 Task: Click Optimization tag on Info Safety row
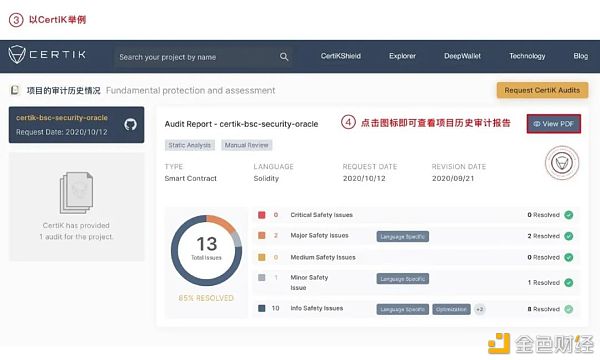pos(452,310)
